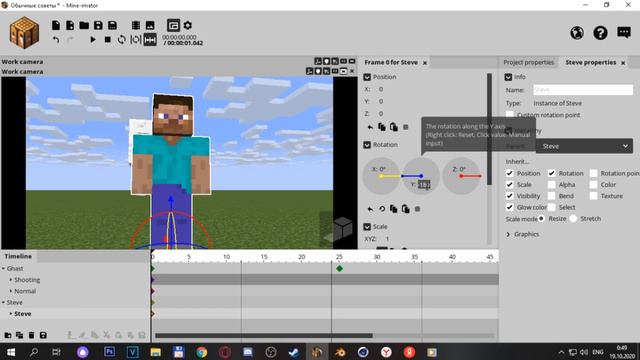Collapse the Info section
This screenshot has height=360, width=640.
coord(508,77)
